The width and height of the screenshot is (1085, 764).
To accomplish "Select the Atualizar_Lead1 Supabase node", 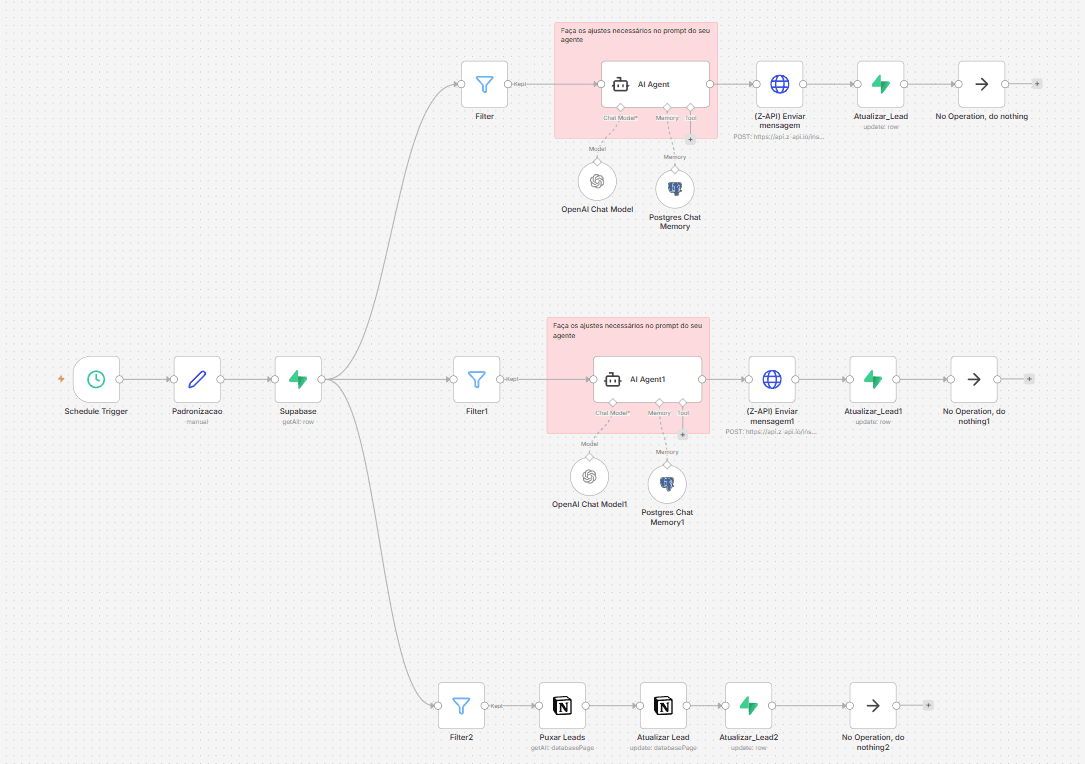I will 873,379.
